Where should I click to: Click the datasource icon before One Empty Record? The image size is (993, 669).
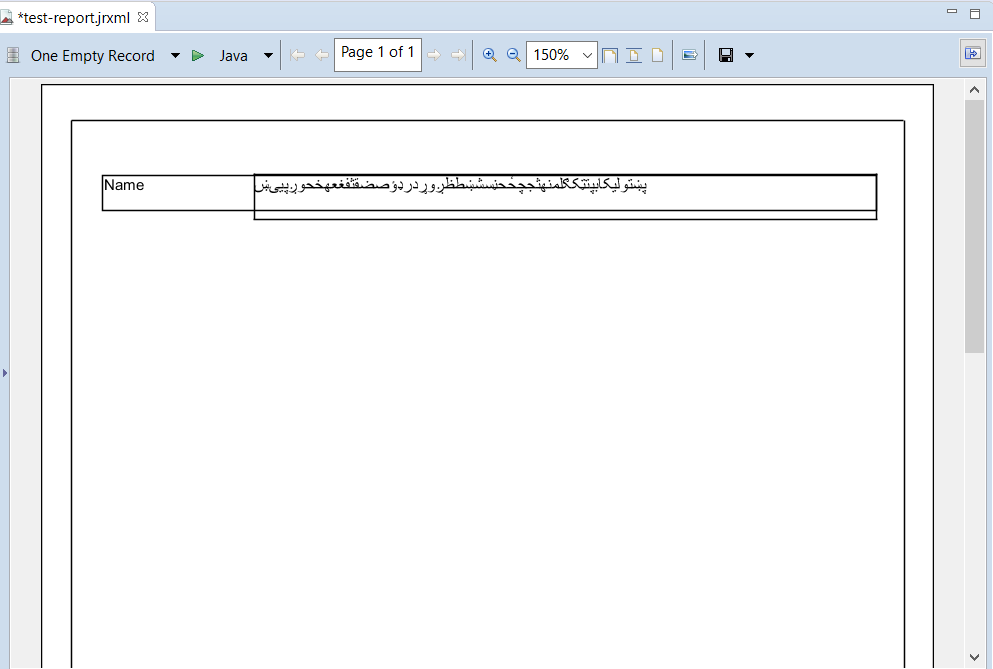coord(13,55)
